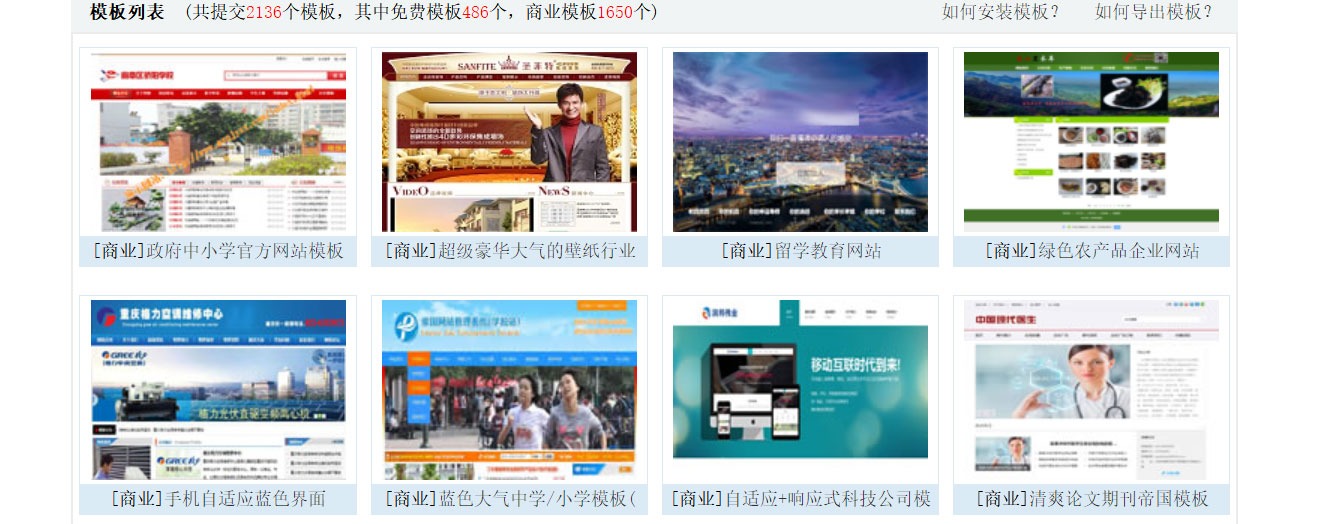
Task: Click the title link [商业]超级豪华大气的壁纸行业
Action: [509, 251]
